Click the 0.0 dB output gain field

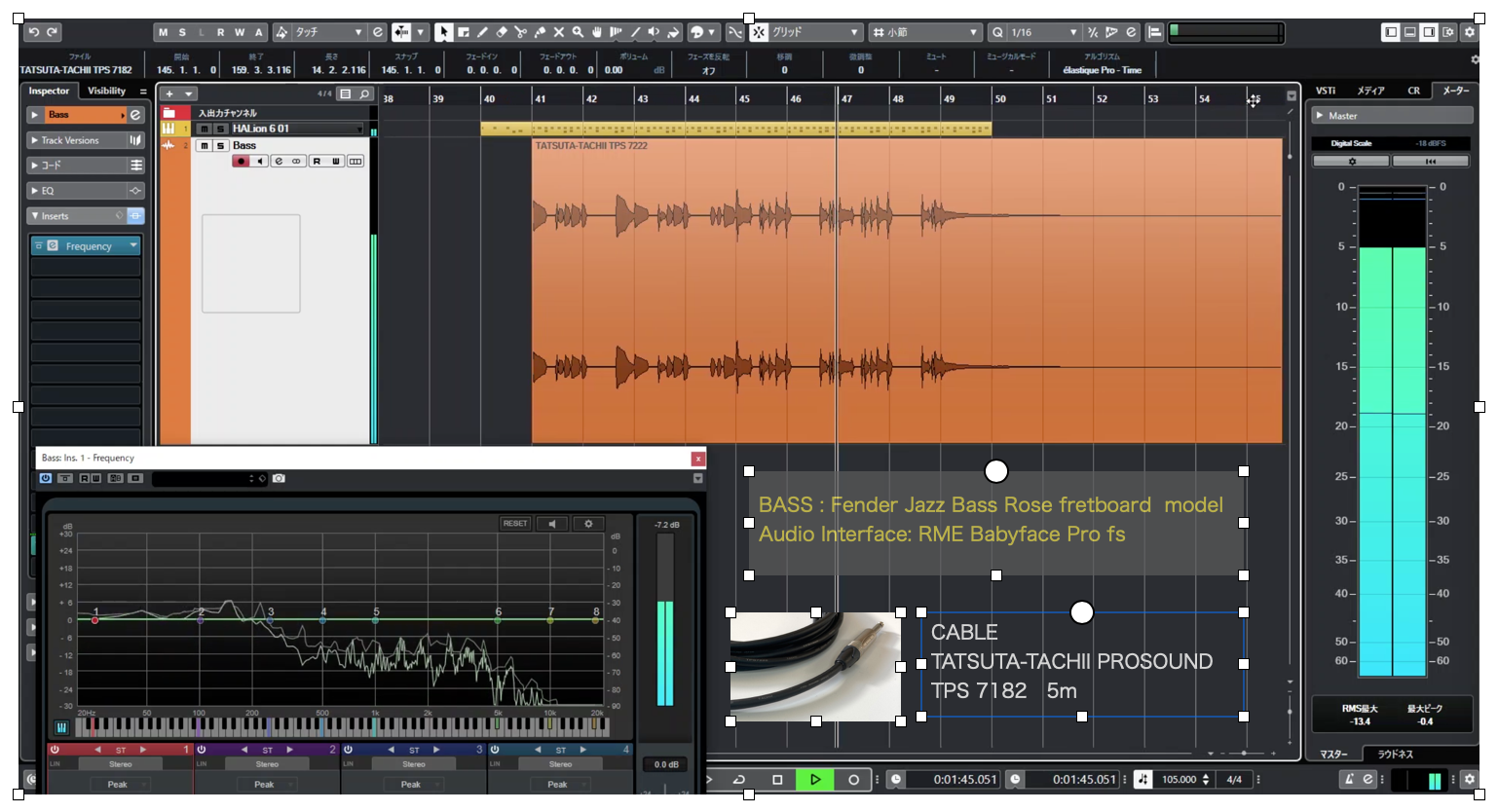click(x=667, y=764)
